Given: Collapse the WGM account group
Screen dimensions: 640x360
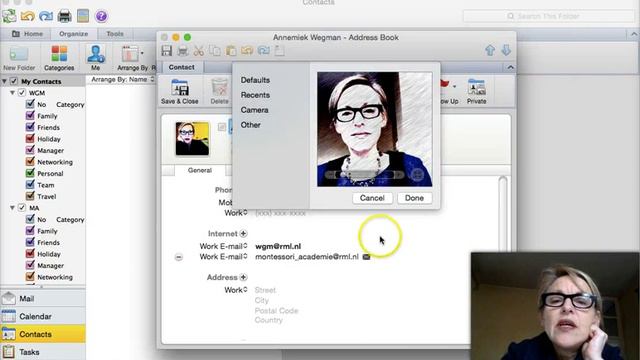Looking at the screenshot, I should [12, 93].
